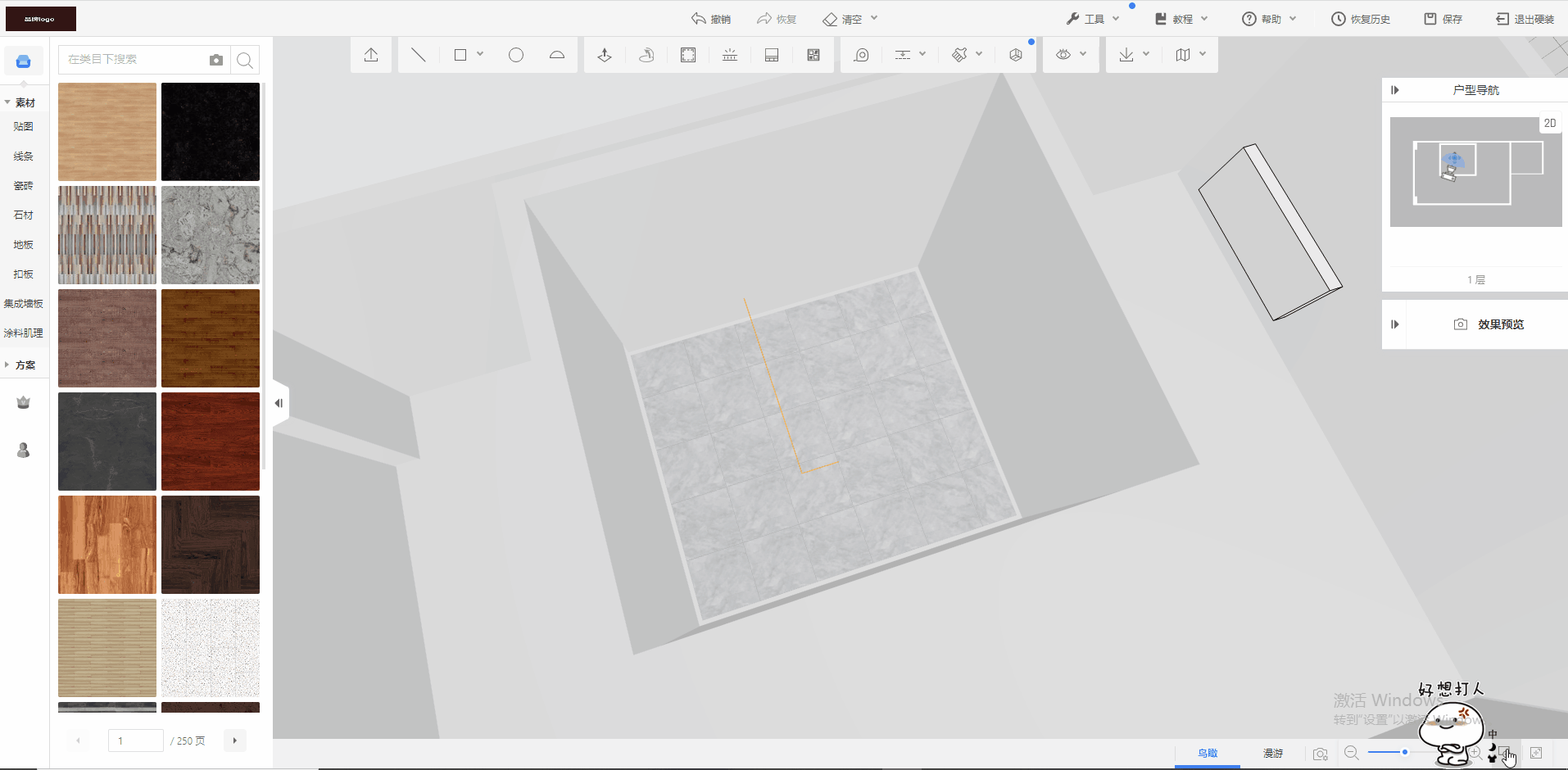Screen dimensions: 1568x770
Task: Click the upload icon in the toolbar
Action: 371,55
